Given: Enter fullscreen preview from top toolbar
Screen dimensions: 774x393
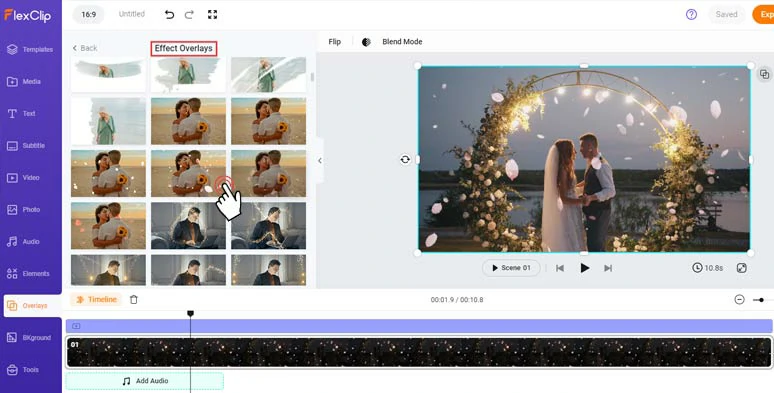Looking at the screenshot, I should 212,15.
